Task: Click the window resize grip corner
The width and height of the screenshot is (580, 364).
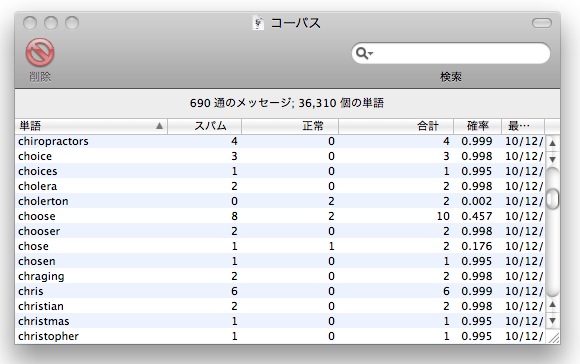Action: pos(553,337)
